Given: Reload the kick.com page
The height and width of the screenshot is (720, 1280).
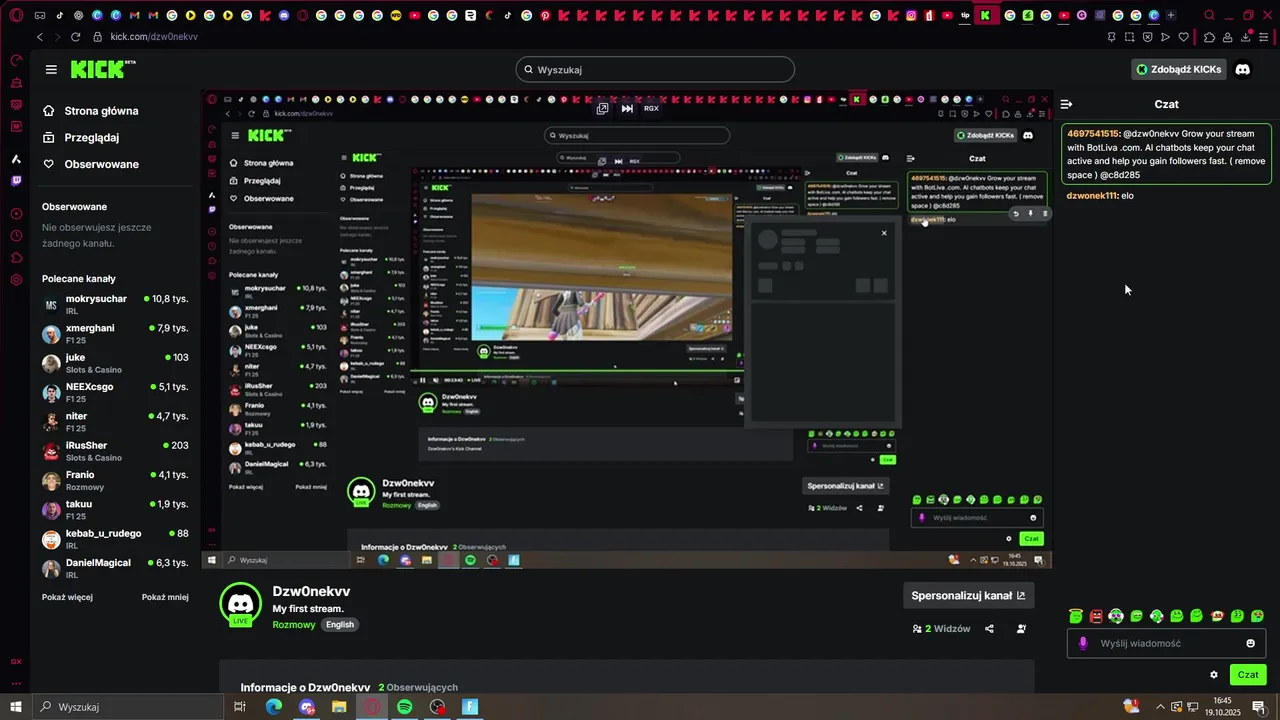Looking at the screenshot, I should pyautogui.click(x=75, y=36).
